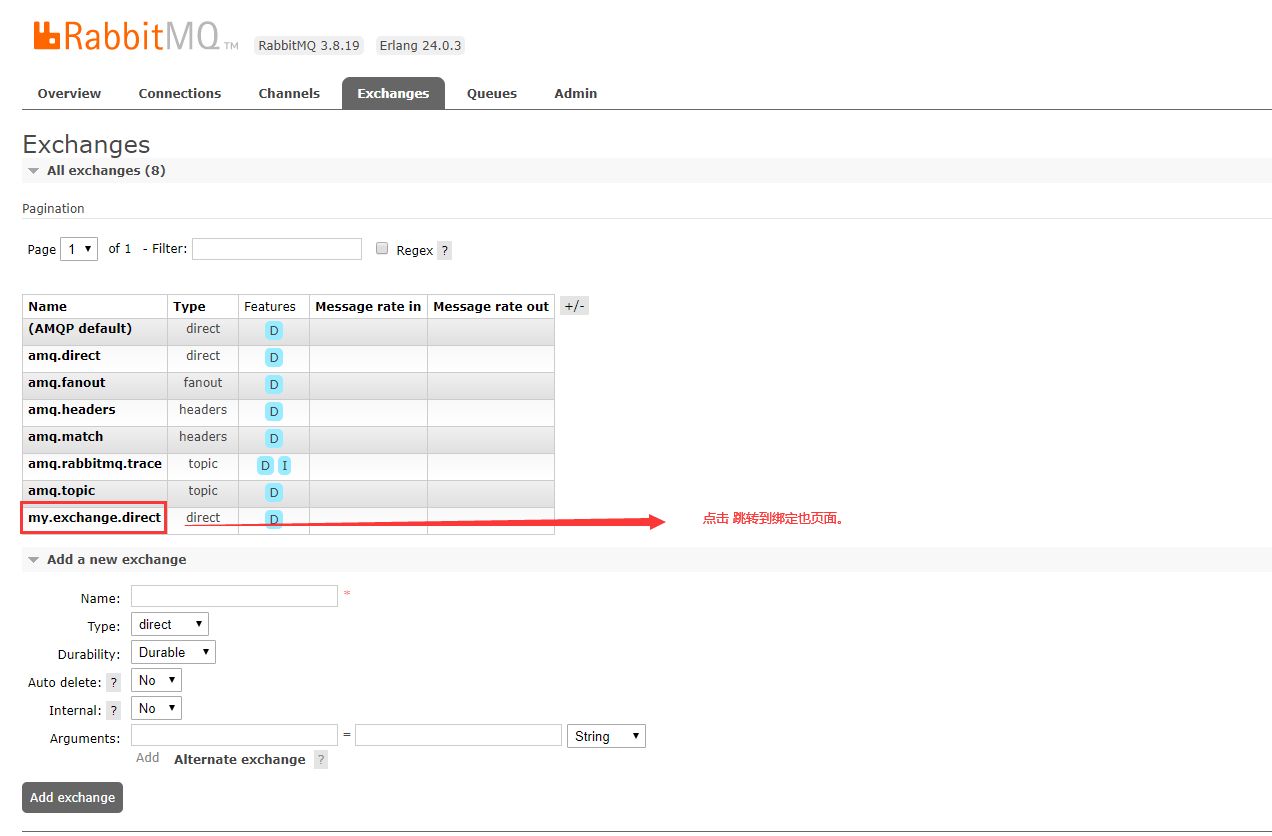
Task: Click the D feature badge for amq.fanout
Action: [x=274, y=384]
